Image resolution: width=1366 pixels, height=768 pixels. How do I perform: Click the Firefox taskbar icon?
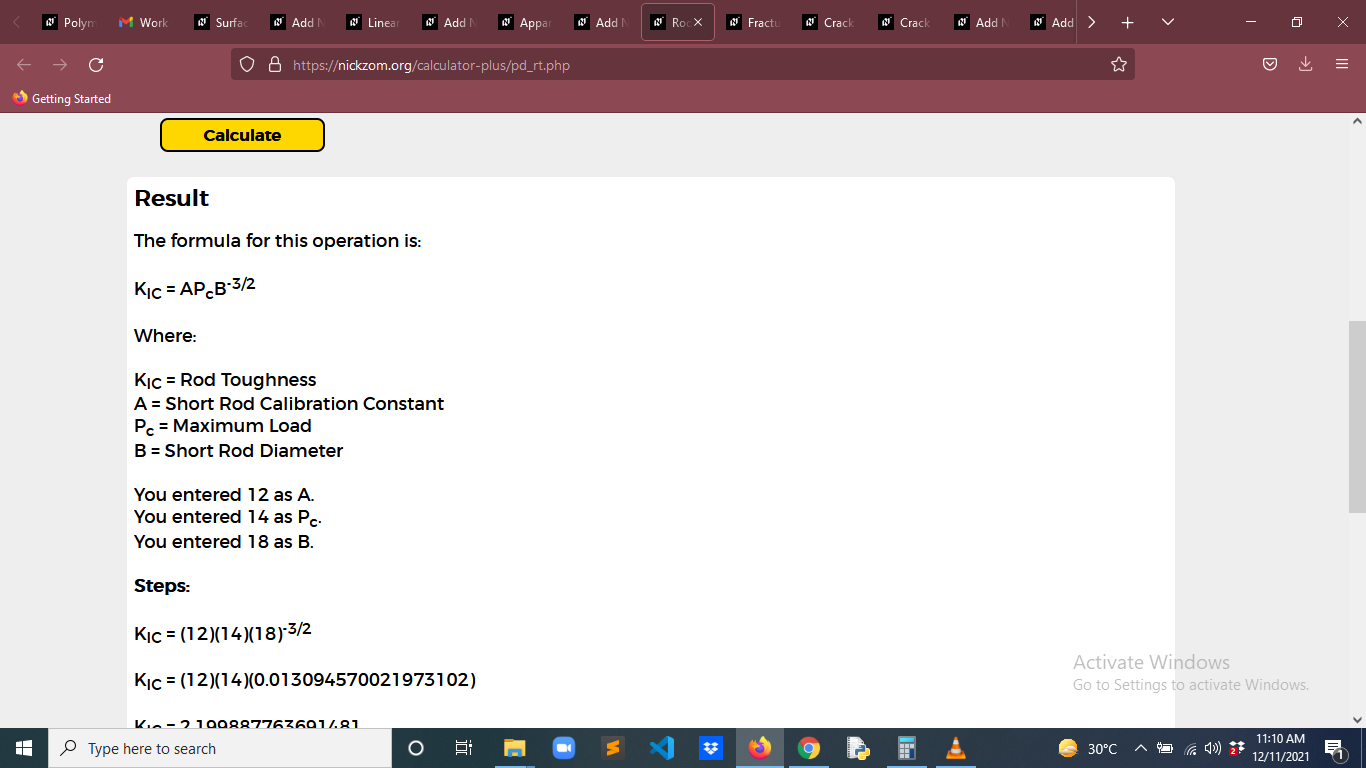pos(760,748)
